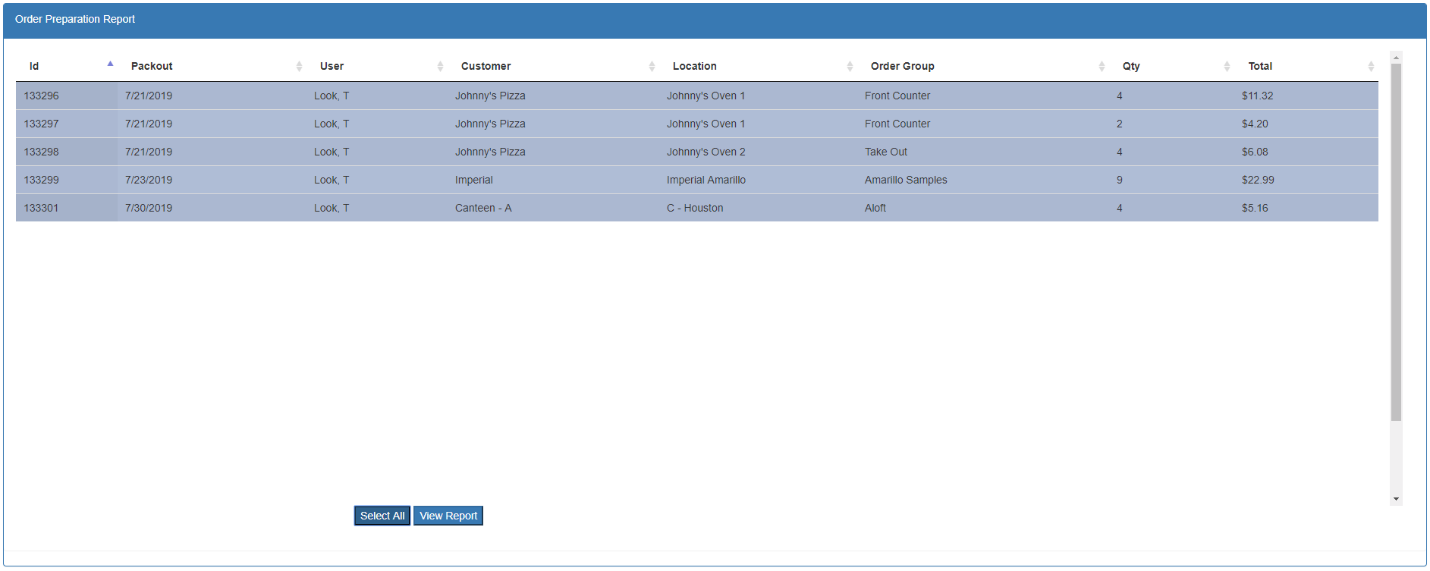Click order group cell Take Out
The image size is (1430, 571).
click(886, 152)
